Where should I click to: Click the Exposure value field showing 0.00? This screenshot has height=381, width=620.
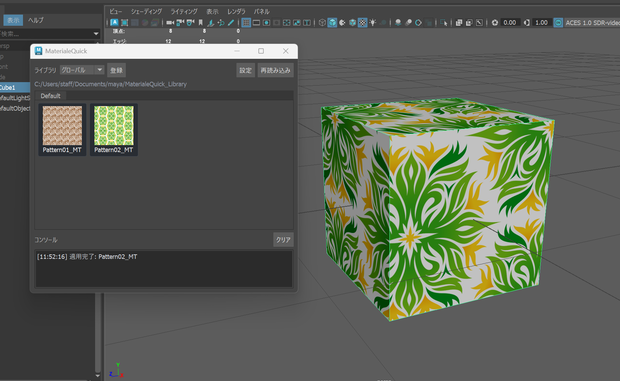coord(510,23)
